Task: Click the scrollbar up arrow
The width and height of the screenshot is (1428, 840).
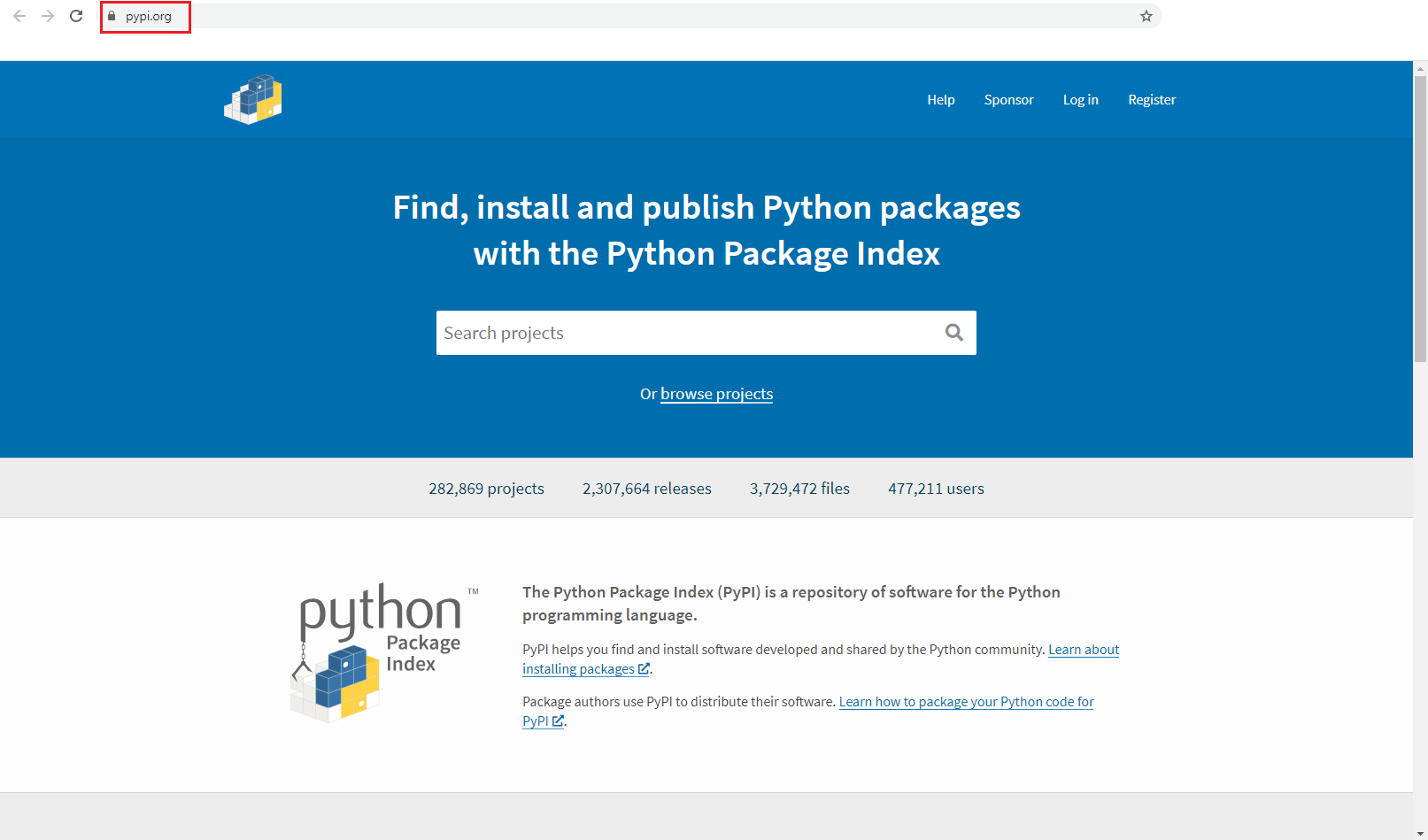Action: click(x=1420, y=67)
